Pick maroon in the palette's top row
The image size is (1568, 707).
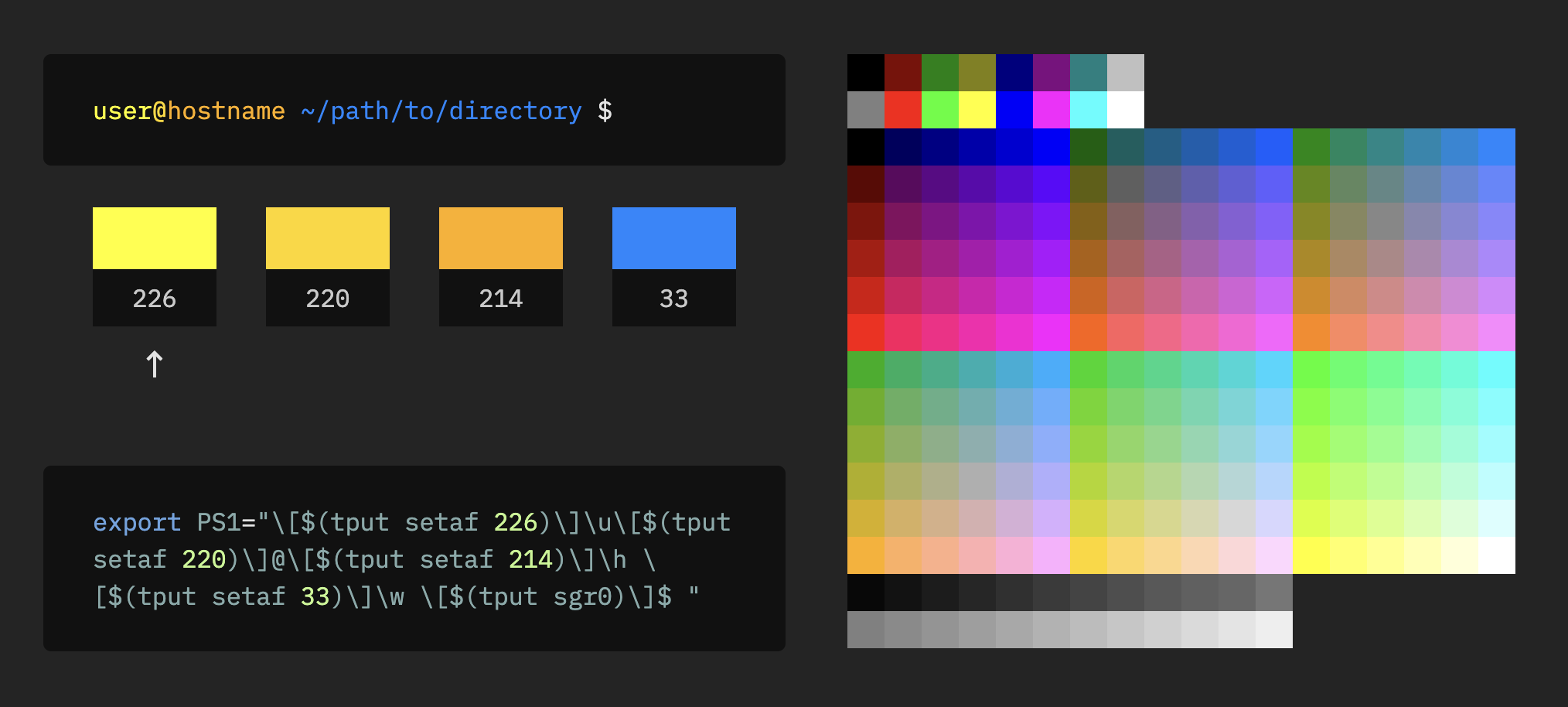click(x=903, y=73)
